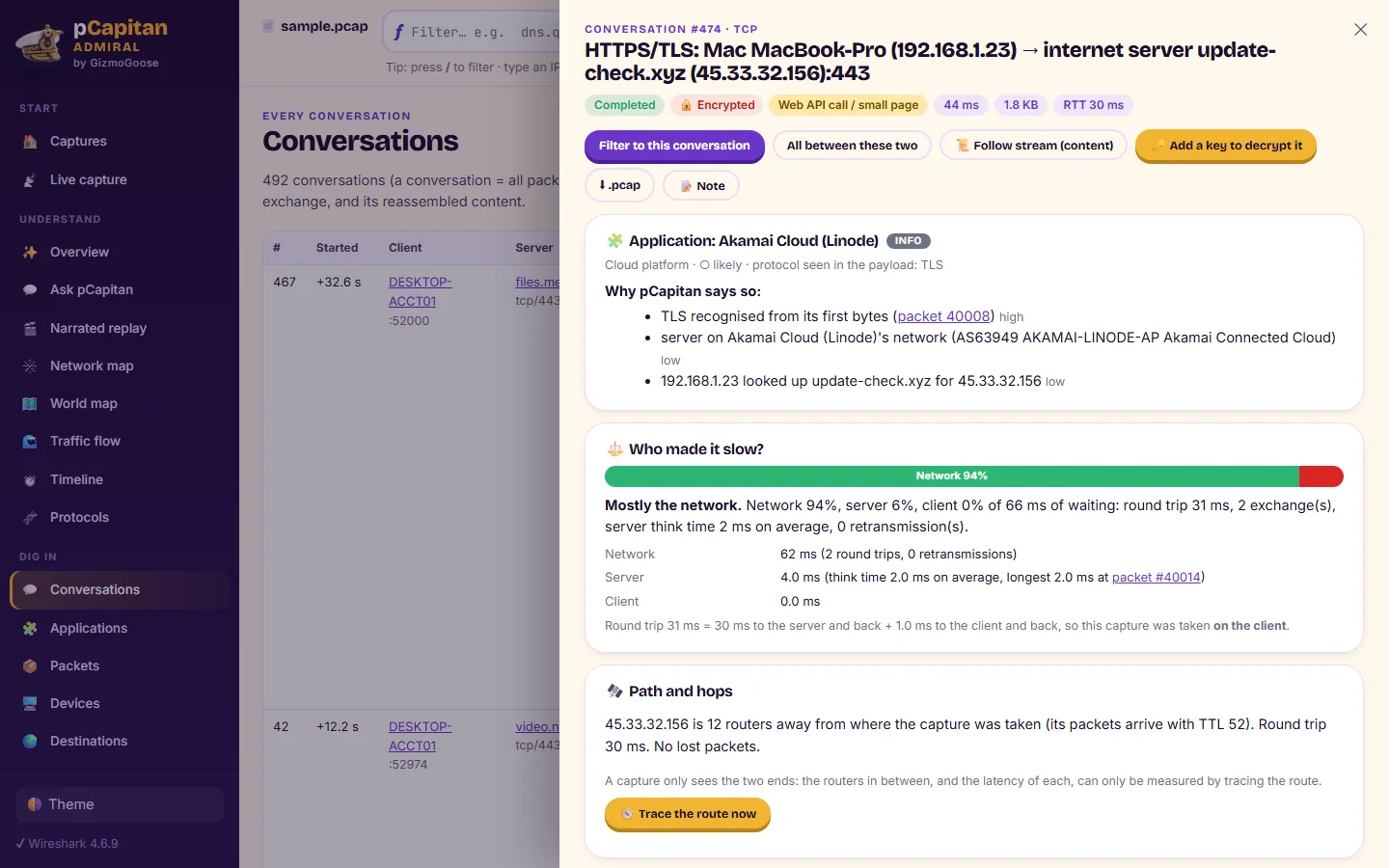Click the Destinations globe icon
Image resolution: width=1389 pixels, height=868 pixels.
[x=30, y=742]
